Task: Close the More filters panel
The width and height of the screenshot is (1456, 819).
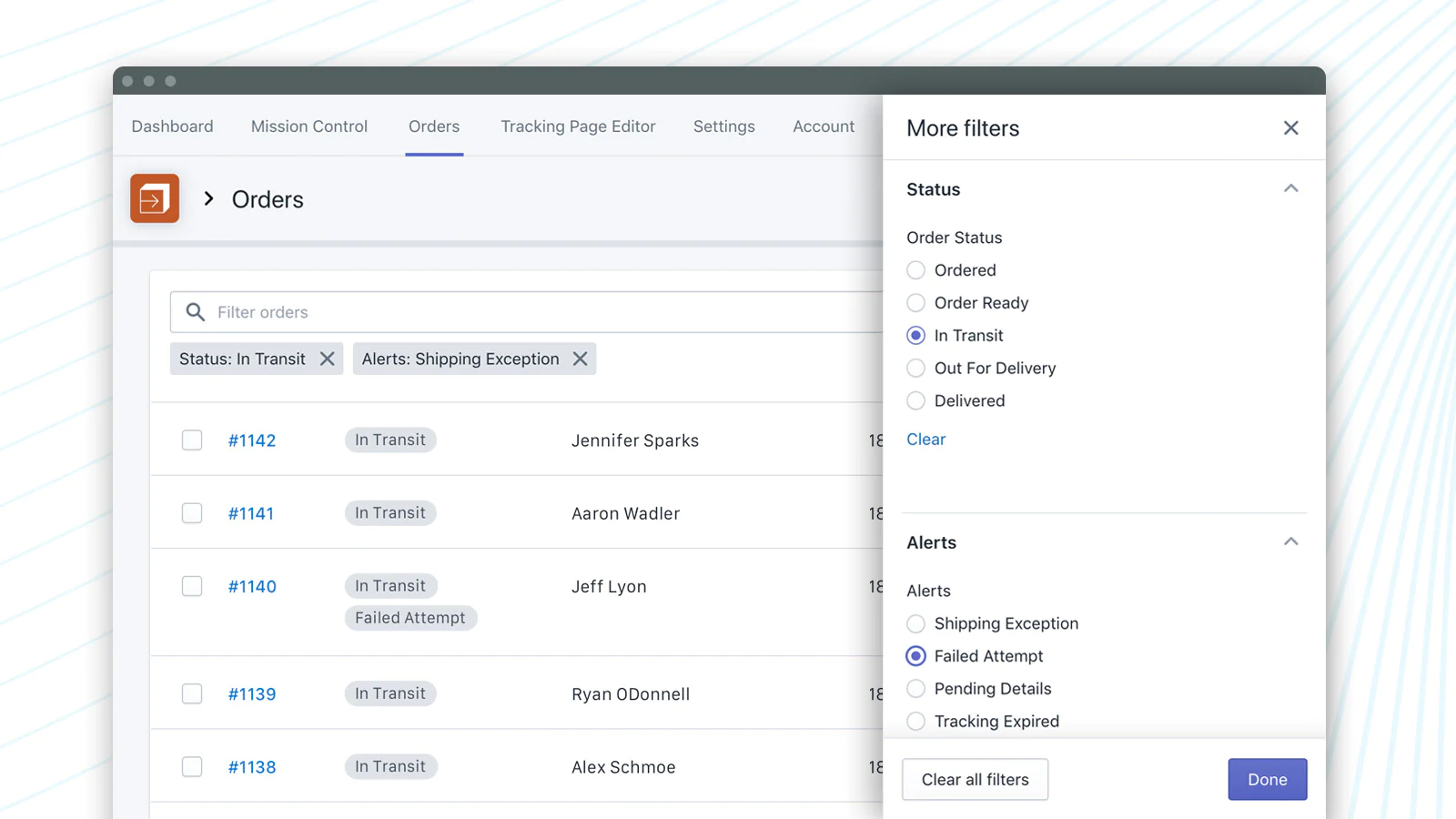Action: coord(1290,128)
